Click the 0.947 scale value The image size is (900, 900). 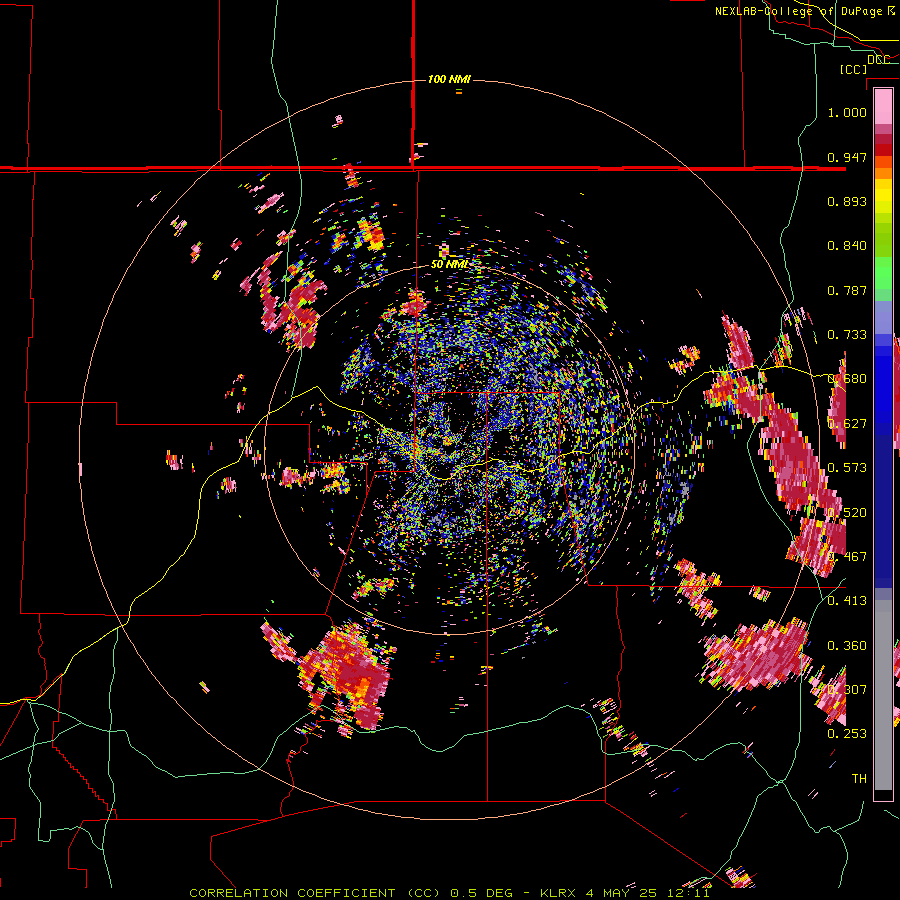coord(847,157)
